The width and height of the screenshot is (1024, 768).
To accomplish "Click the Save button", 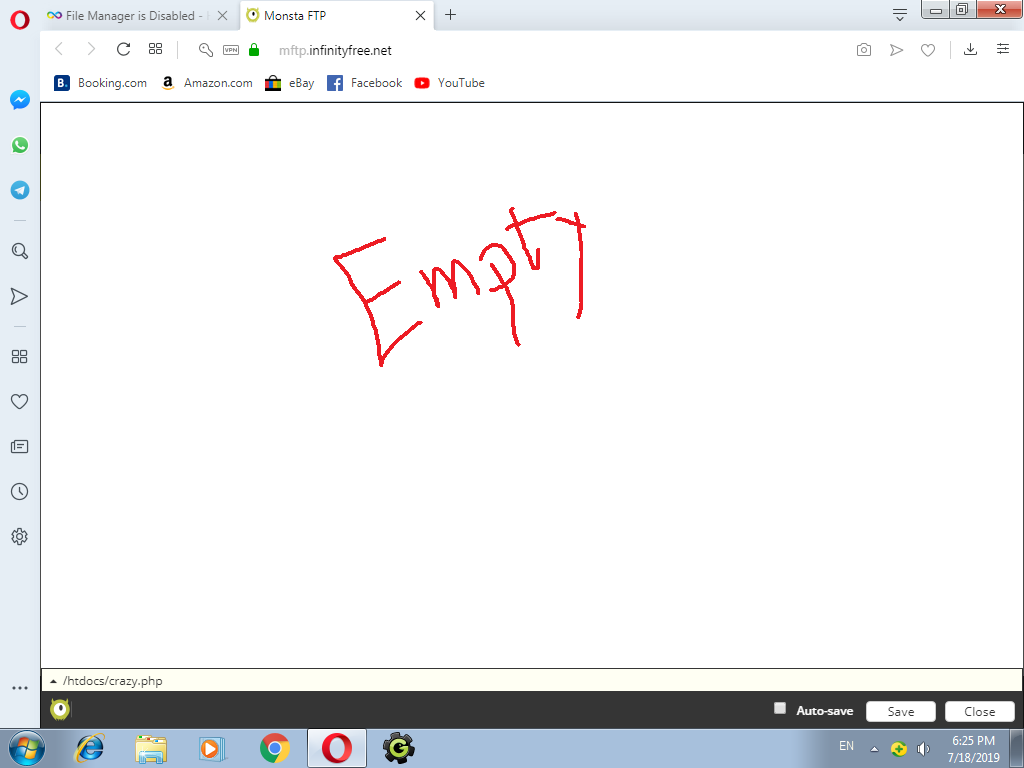I will point(900,712).
